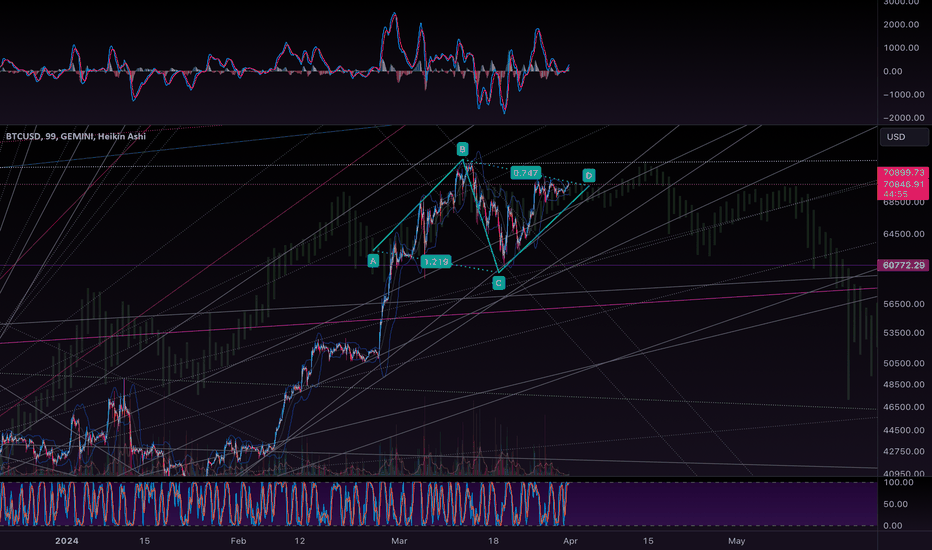This screenshot has height=550, width=932.
Task: Click the 1000.00 oscillator scale label
Action: click(901, 48)
